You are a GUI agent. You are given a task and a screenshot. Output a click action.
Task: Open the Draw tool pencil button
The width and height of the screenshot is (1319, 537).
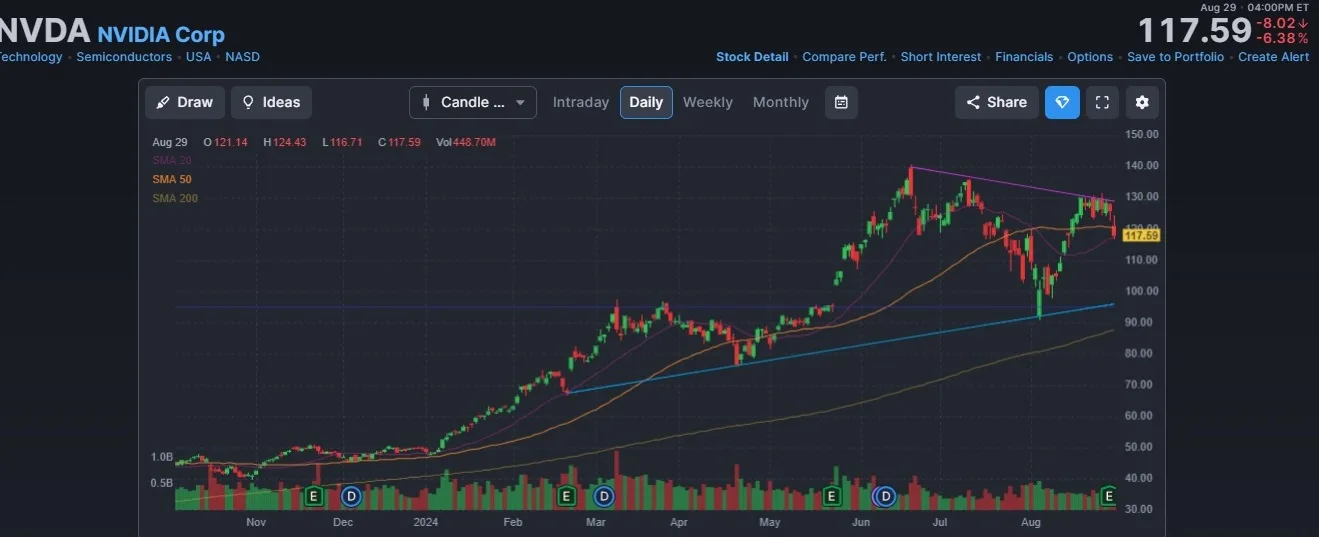tap(185, 102)
